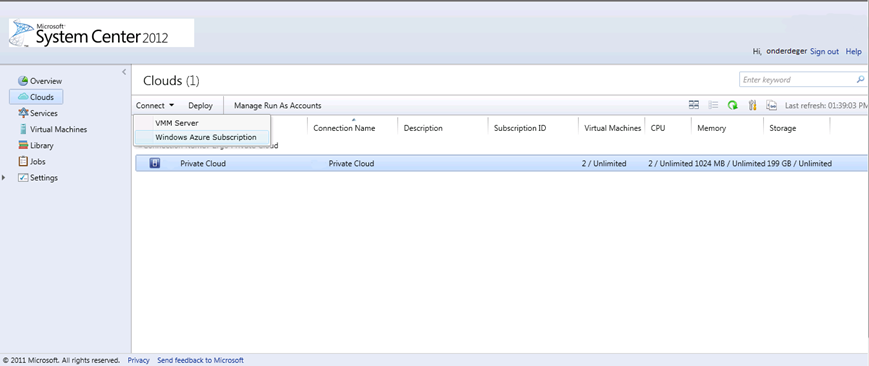Sort by Memory column header
This screenshot has width=869, height=366.
(x=711, y=128)
